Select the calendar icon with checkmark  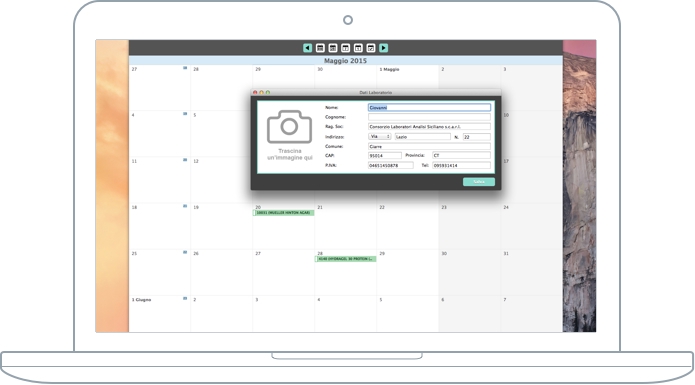(371, 48)
